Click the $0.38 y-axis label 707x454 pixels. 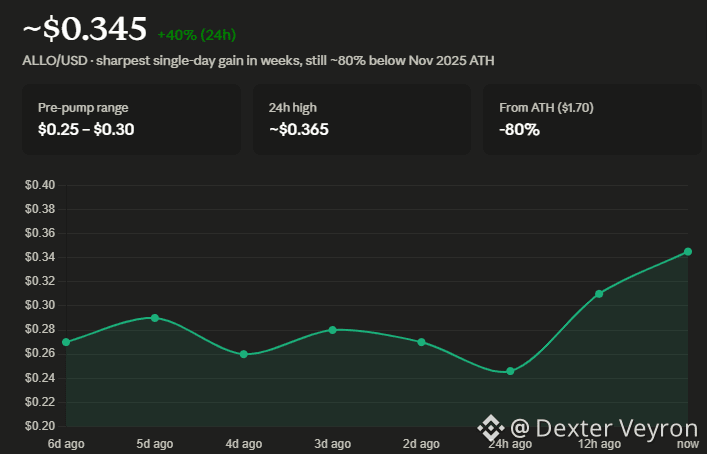(40, 209)
